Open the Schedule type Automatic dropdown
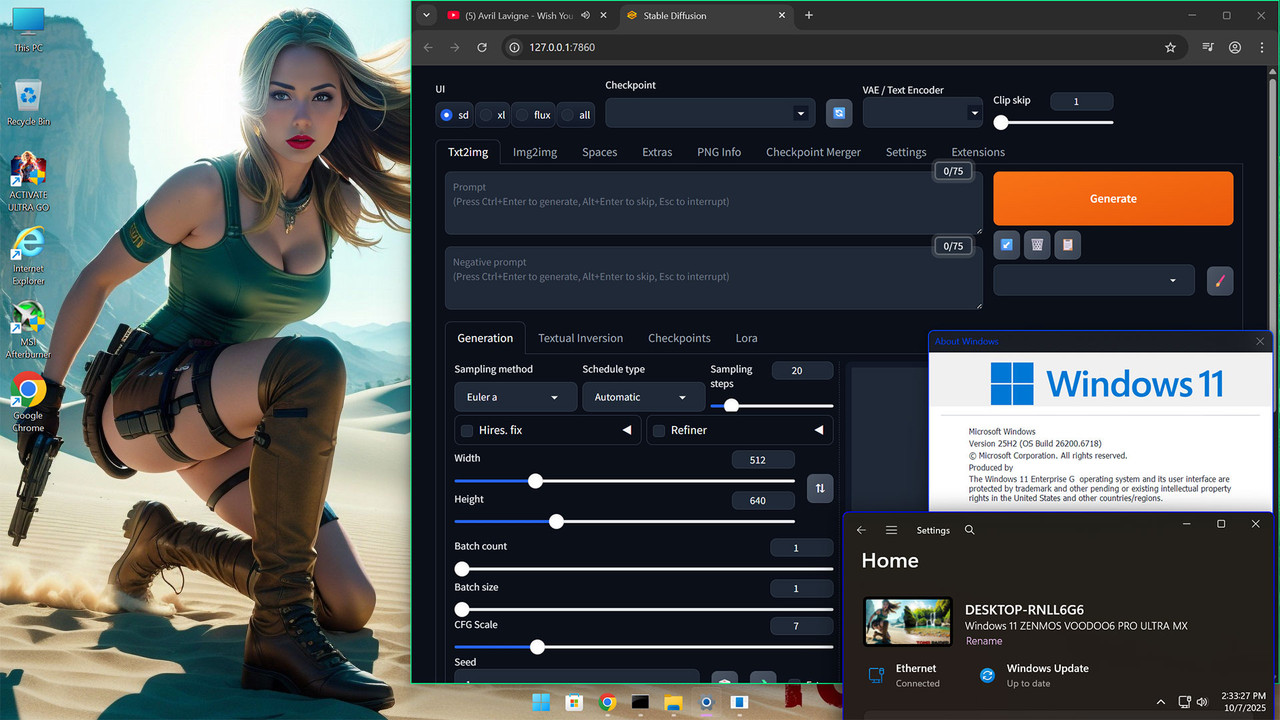1280x720 pixels. click(x=643, y=397)
